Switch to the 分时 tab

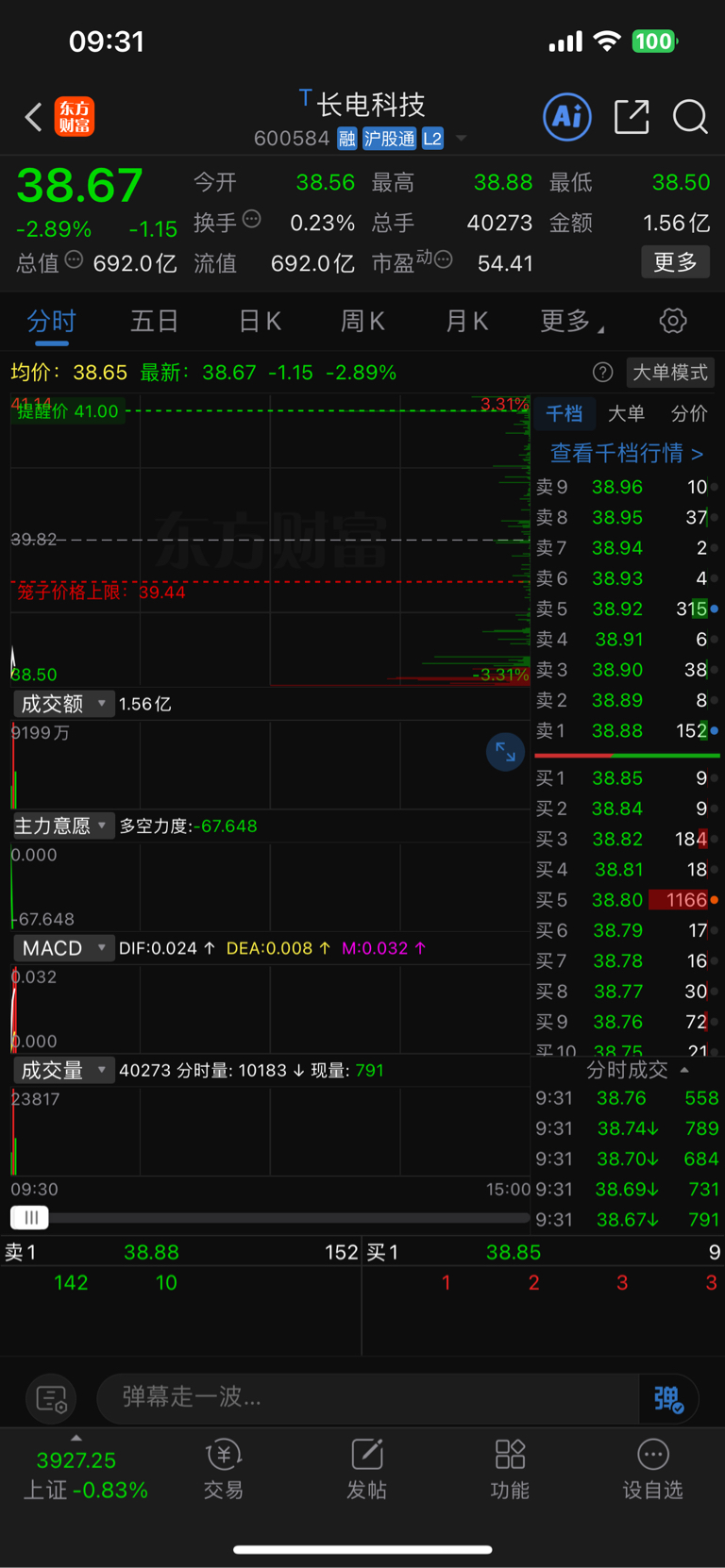pyautogui.click(x=51, y=322)
